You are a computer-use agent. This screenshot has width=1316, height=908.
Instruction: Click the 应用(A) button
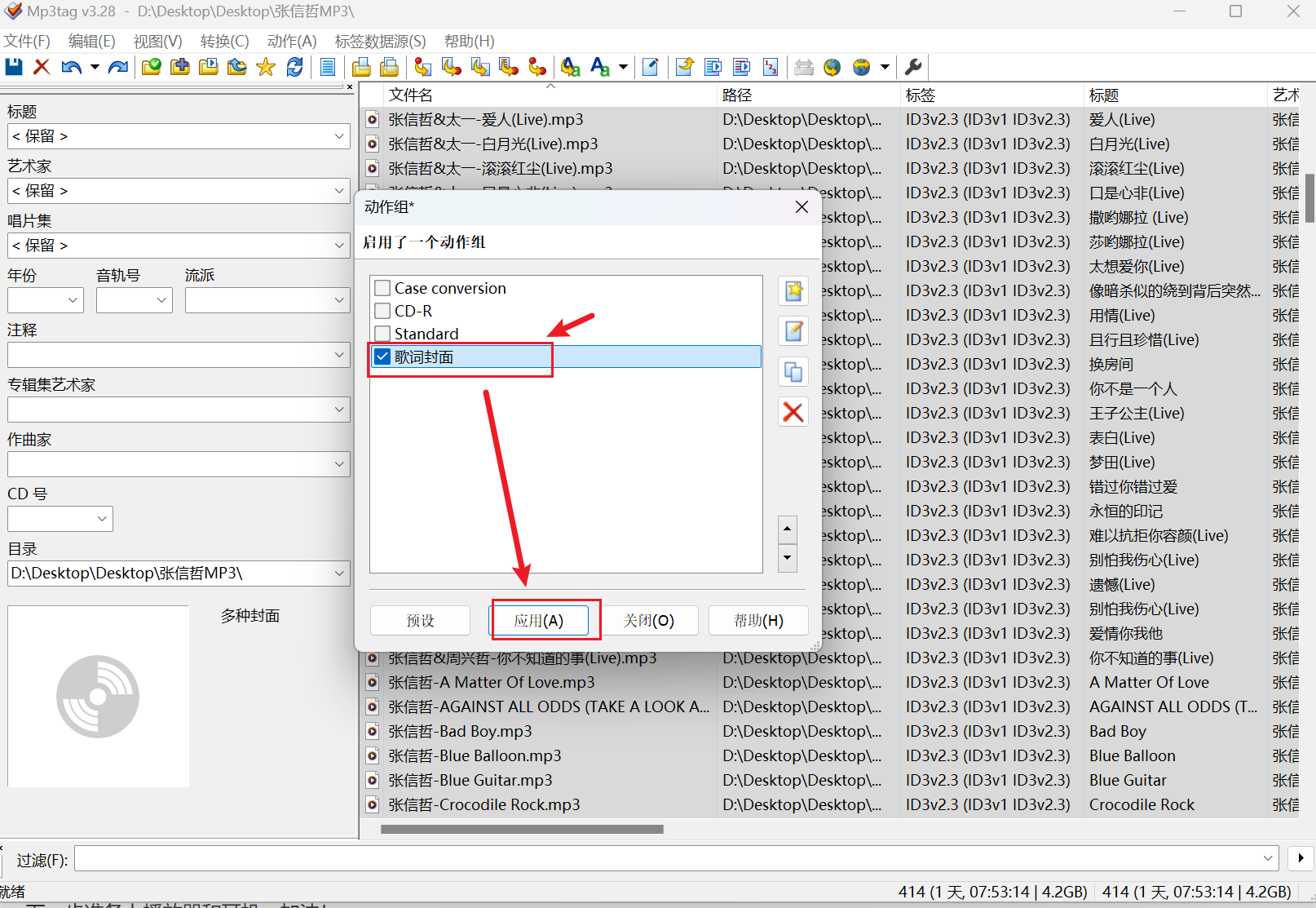[538, 621]
